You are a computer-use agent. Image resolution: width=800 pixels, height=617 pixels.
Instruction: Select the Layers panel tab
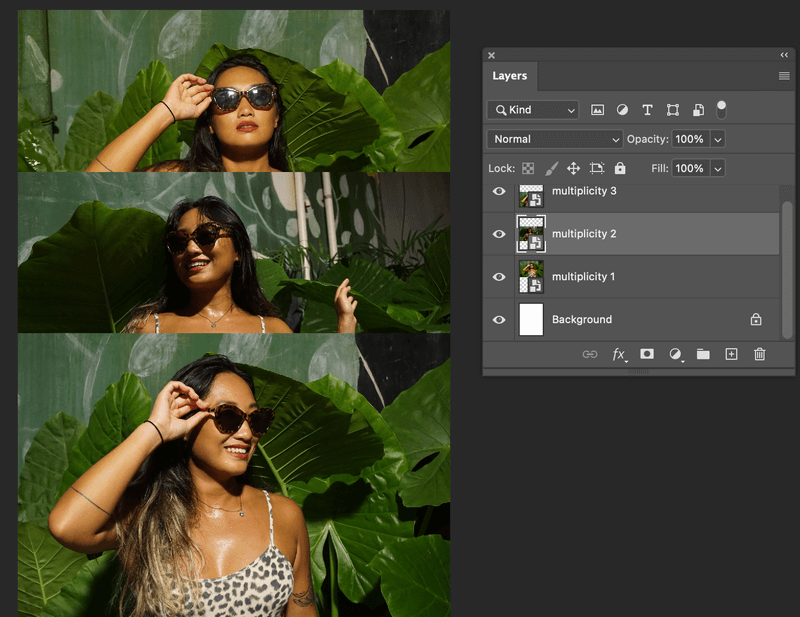(x=510, y=76)
